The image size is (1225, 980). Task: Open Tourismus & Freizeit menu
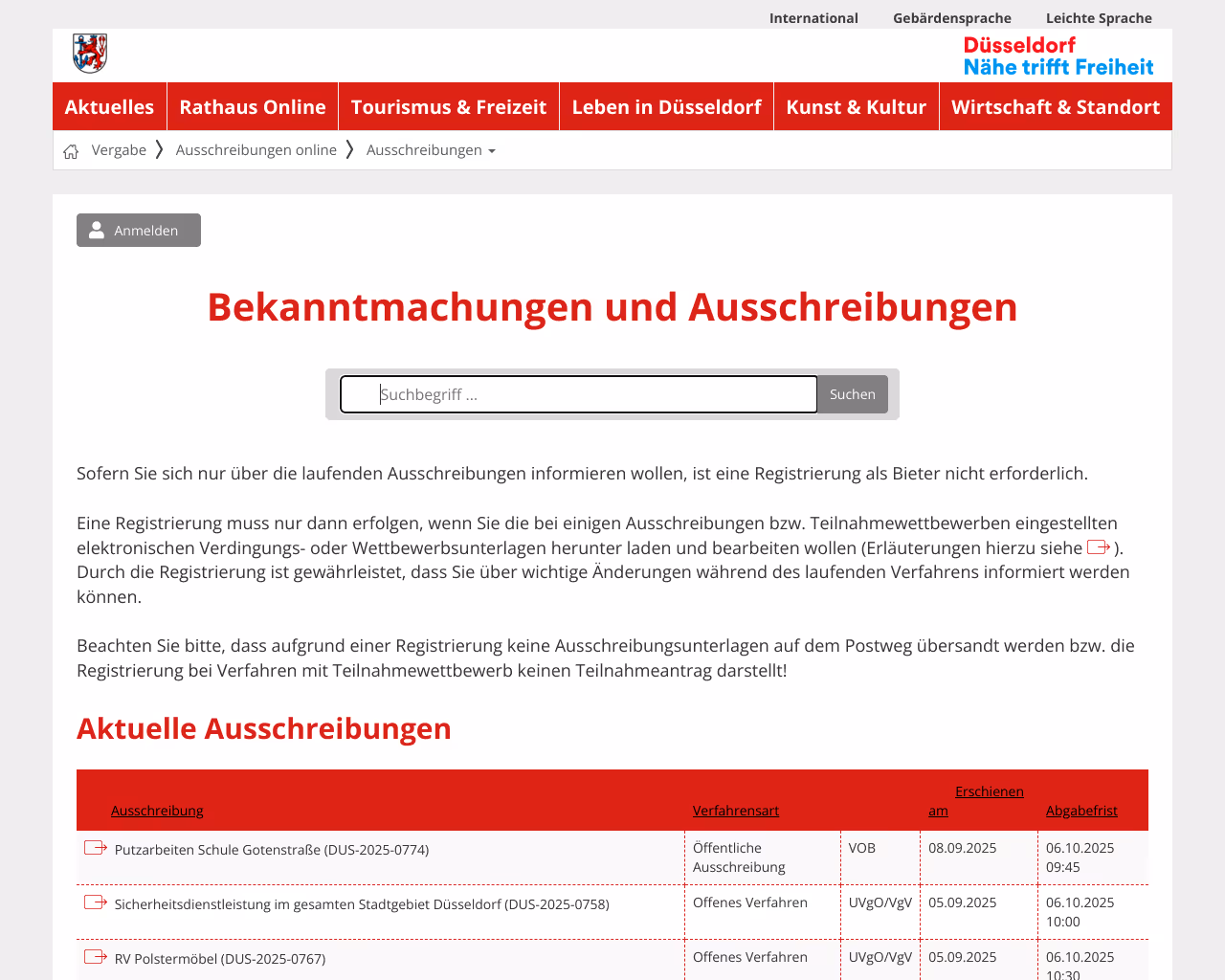[x=449, y=106]
